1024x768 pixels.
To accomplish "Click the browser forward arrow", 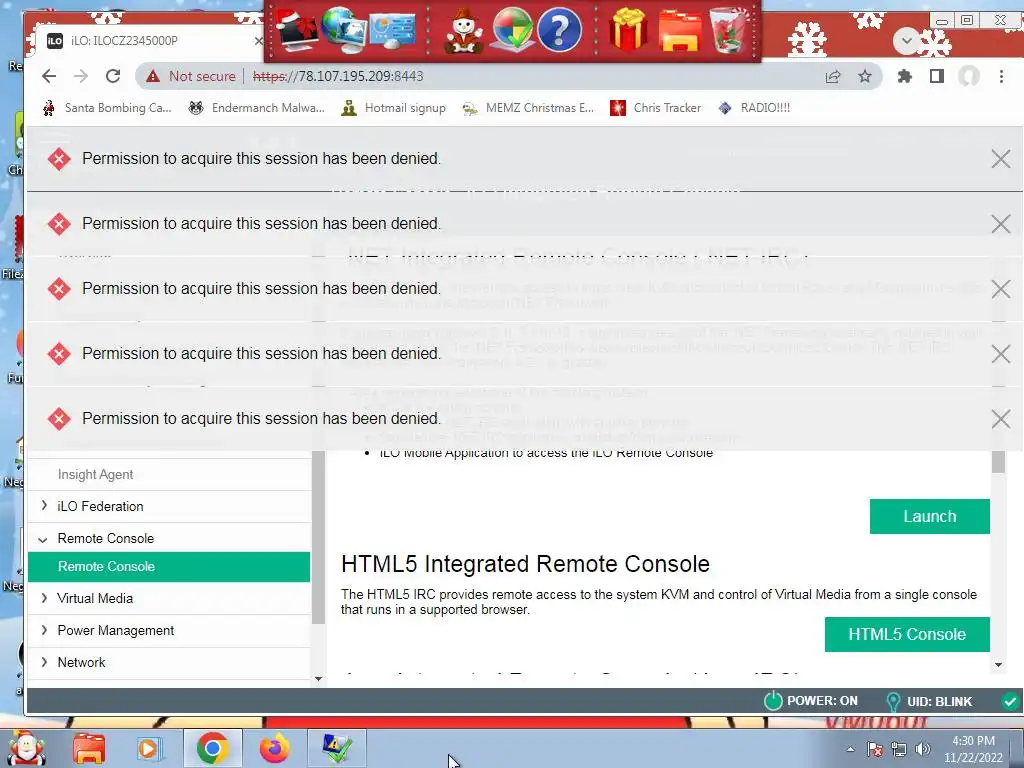I will (x=81, y=76).
